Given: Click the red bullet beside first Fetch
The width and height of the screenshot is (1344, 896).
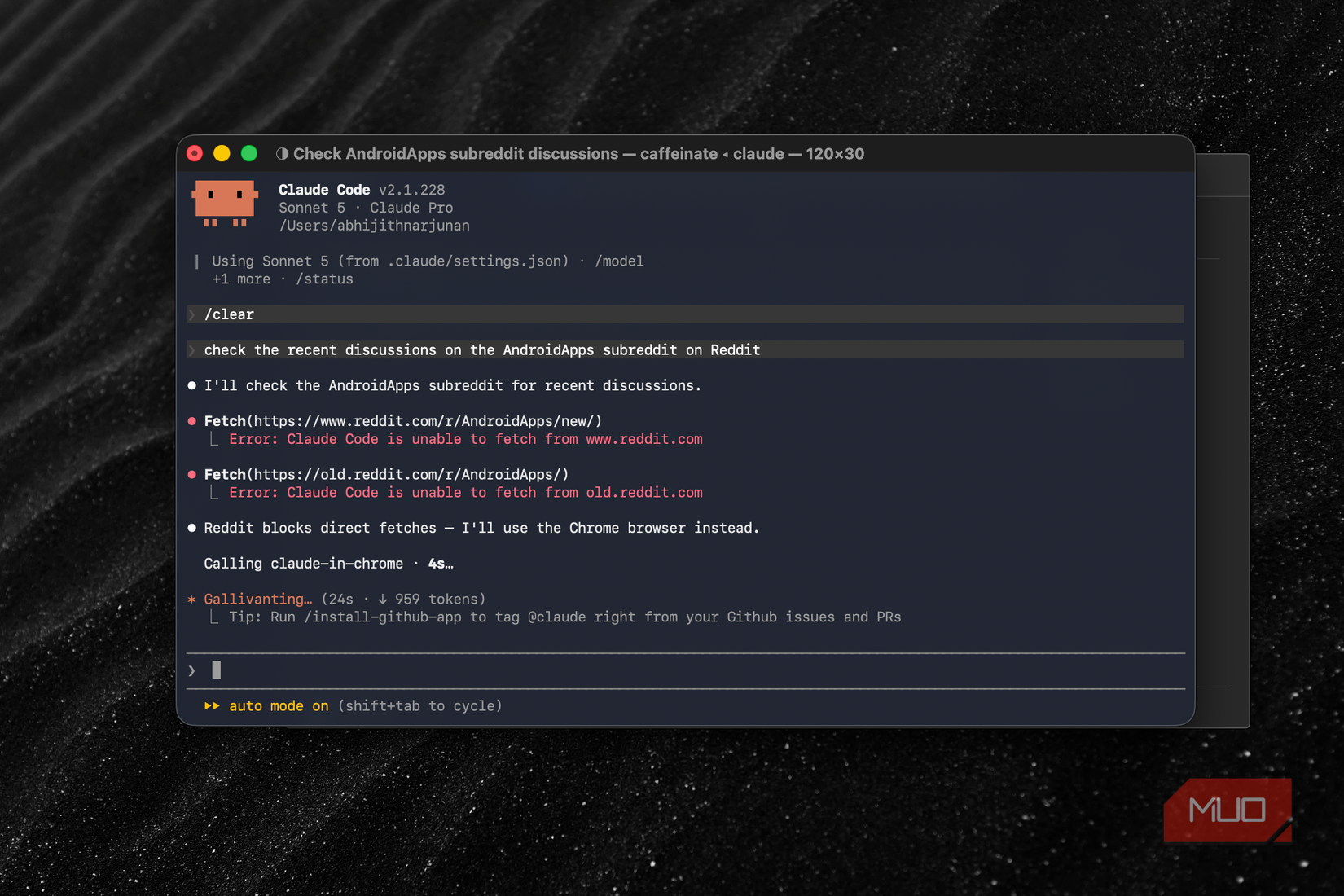Looking at the screenshot, I should tap(192, 421).
